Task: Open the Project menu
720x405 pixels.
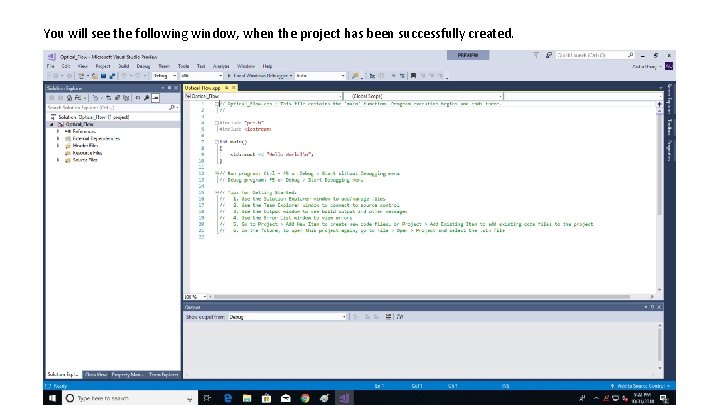Action: click(x=103, y=66)
